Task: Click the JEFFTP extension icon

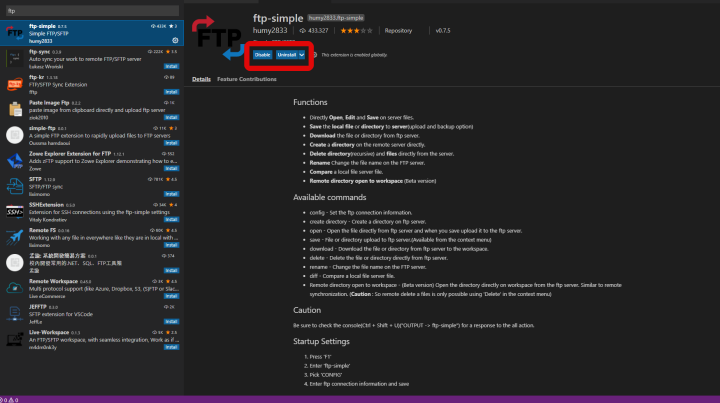Action: pyautogui.click(x=15, y=314)
